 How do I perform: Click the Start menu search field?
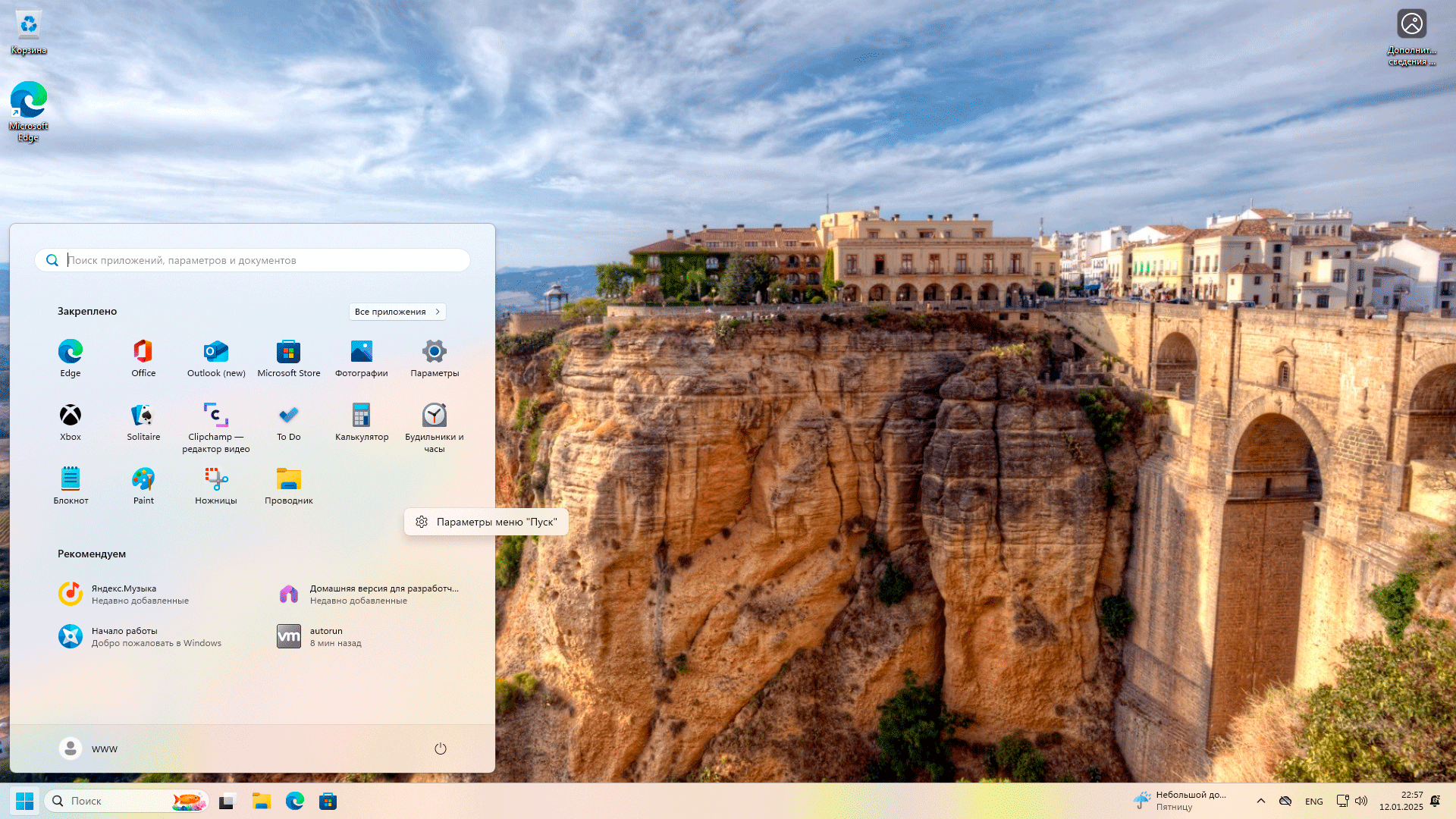[258, 260]
